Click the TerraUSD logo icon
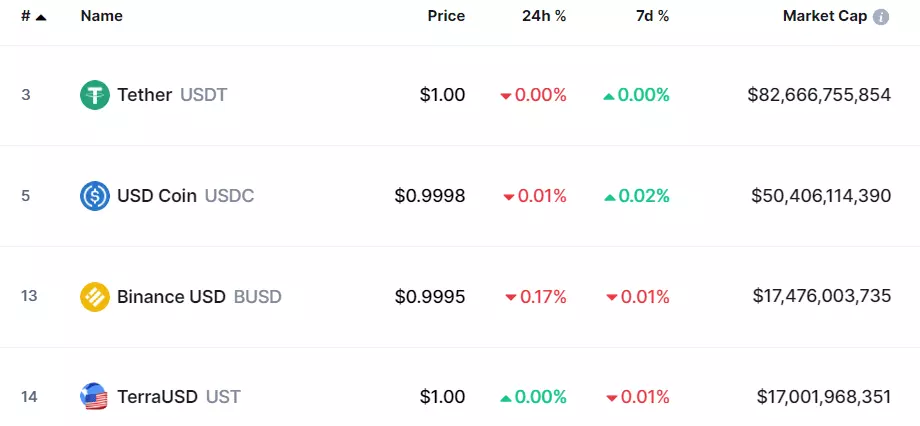 tap(94, 397)
